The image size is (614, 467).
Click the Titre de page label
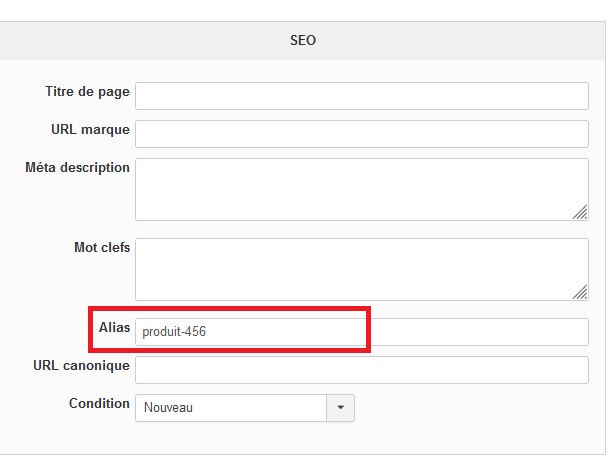coord(87,92)
